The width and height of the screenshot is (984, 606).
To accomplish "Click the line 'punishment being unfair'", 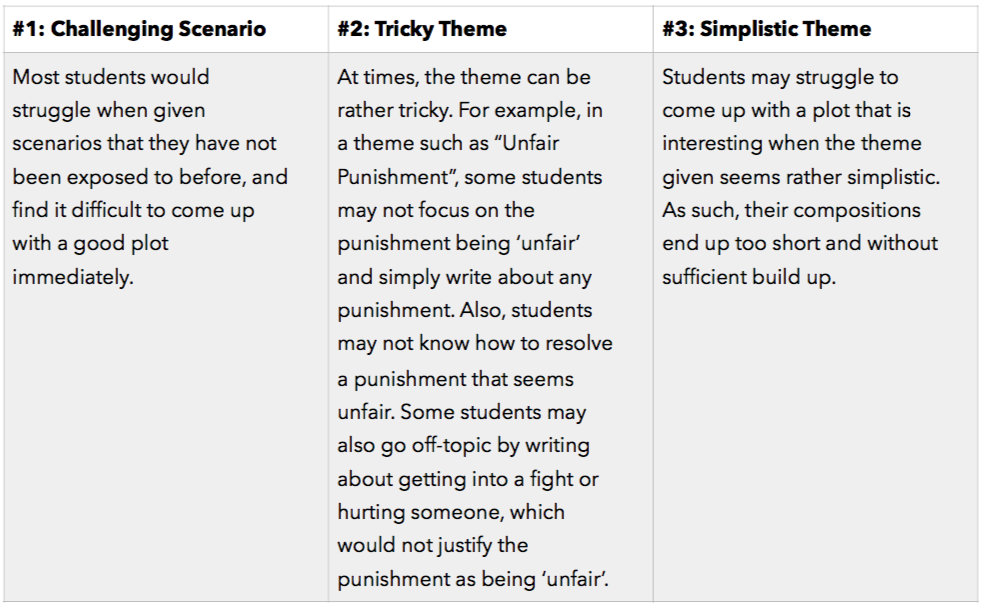I will pos(458,243).
